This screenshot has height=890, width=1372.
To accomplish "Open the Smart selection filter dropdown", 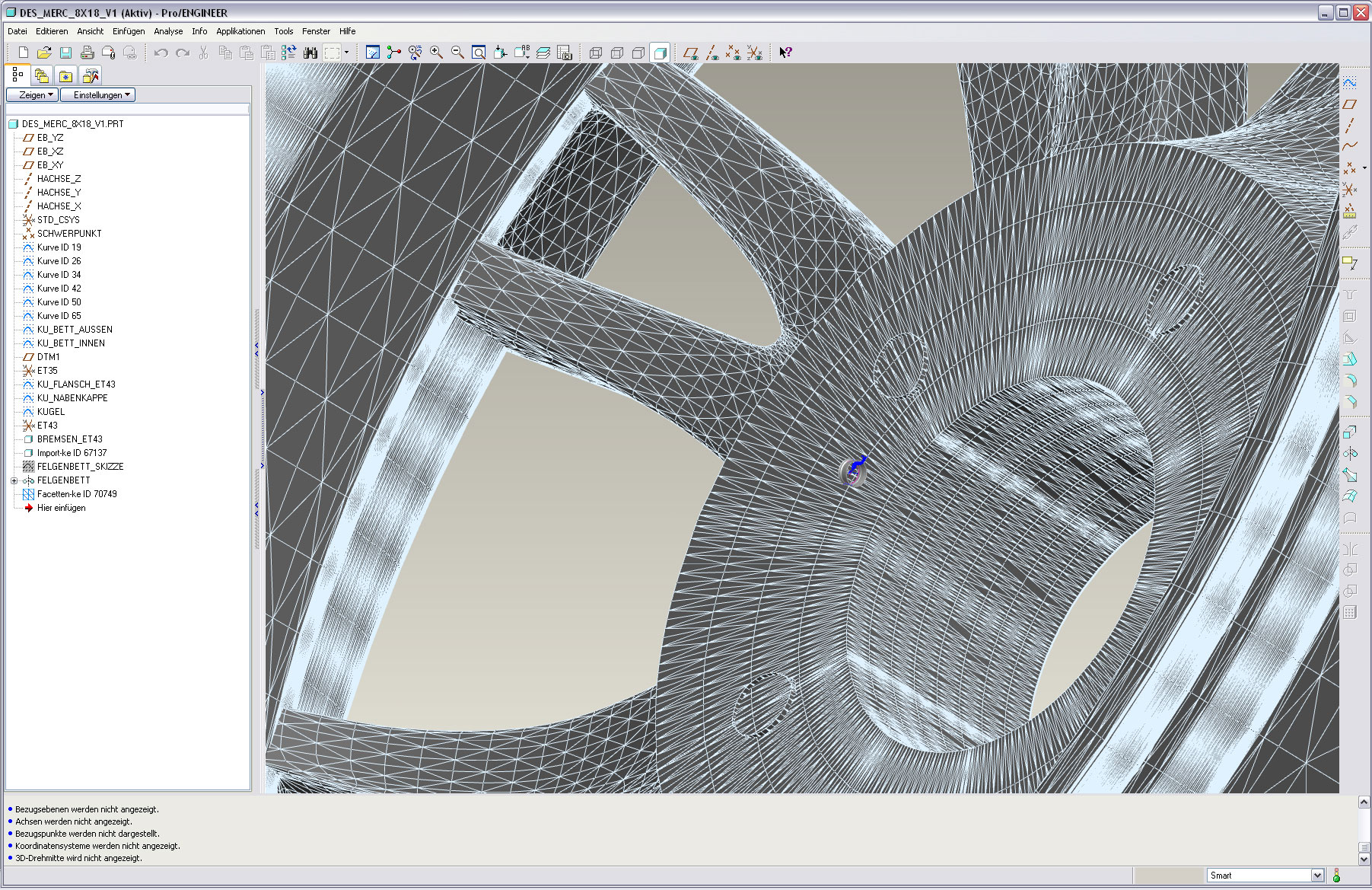I will click(x=1316, y=876).
